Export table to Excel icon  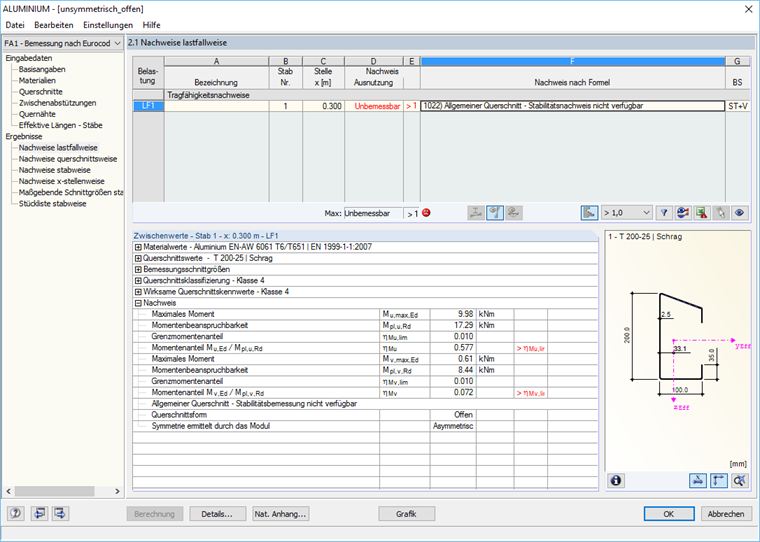[x=702, y=213]
